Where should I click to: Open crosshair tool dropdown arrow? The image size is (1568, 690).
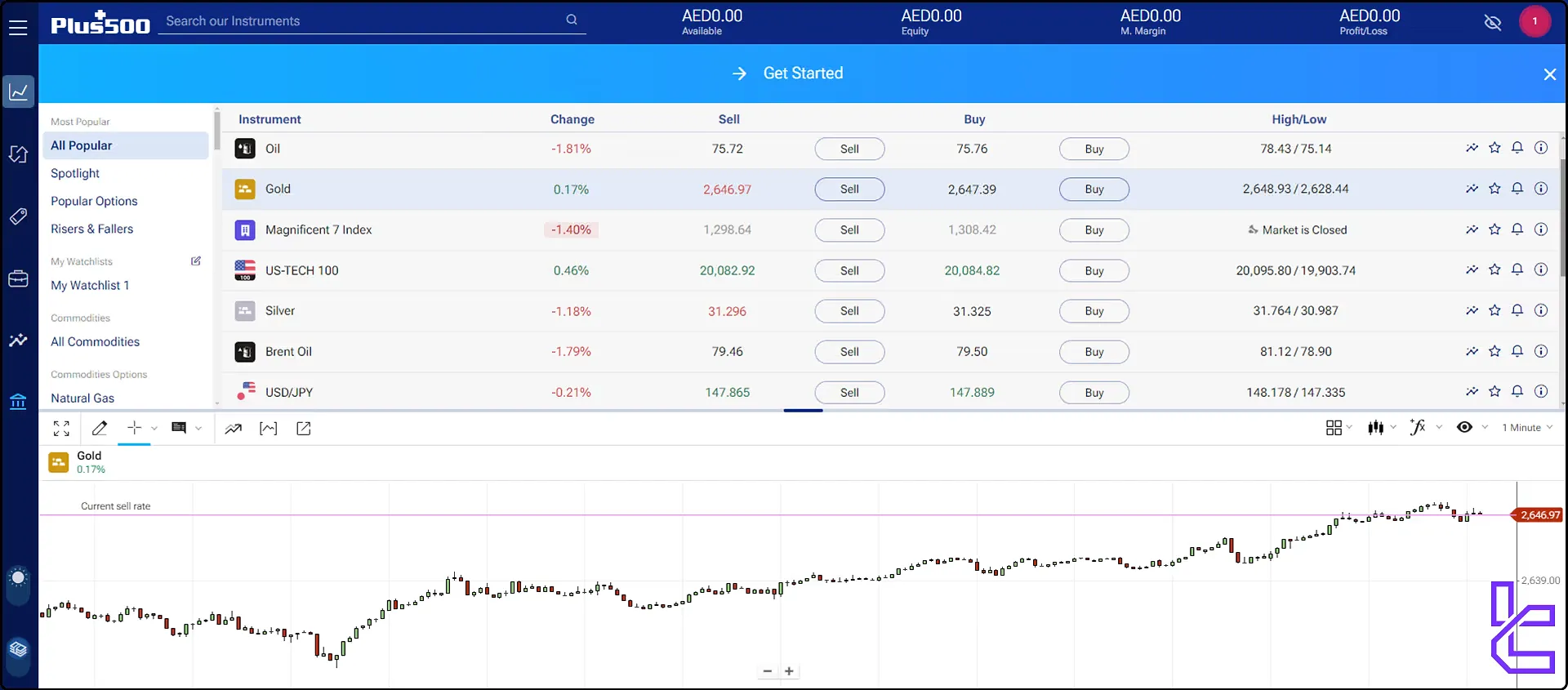(x=154, y=428)
